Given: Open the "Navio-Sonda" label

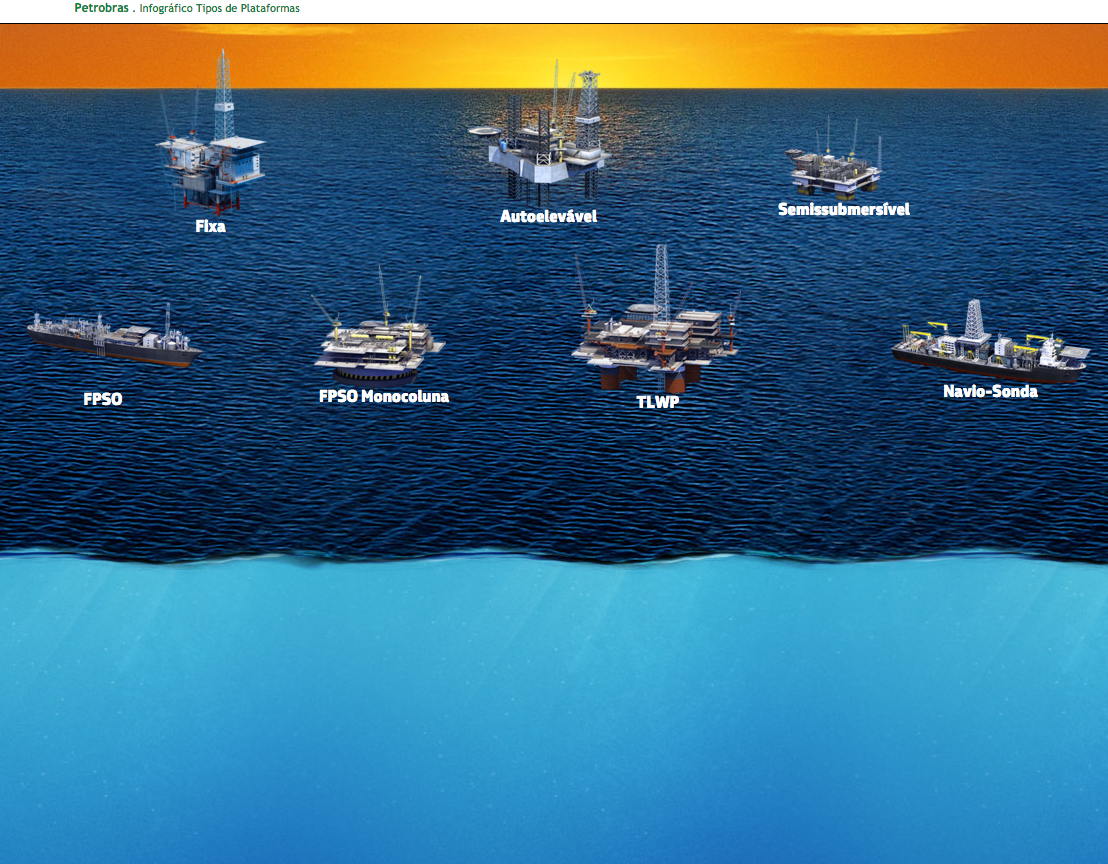Looking at the screenshot, I should coord(990,391).
